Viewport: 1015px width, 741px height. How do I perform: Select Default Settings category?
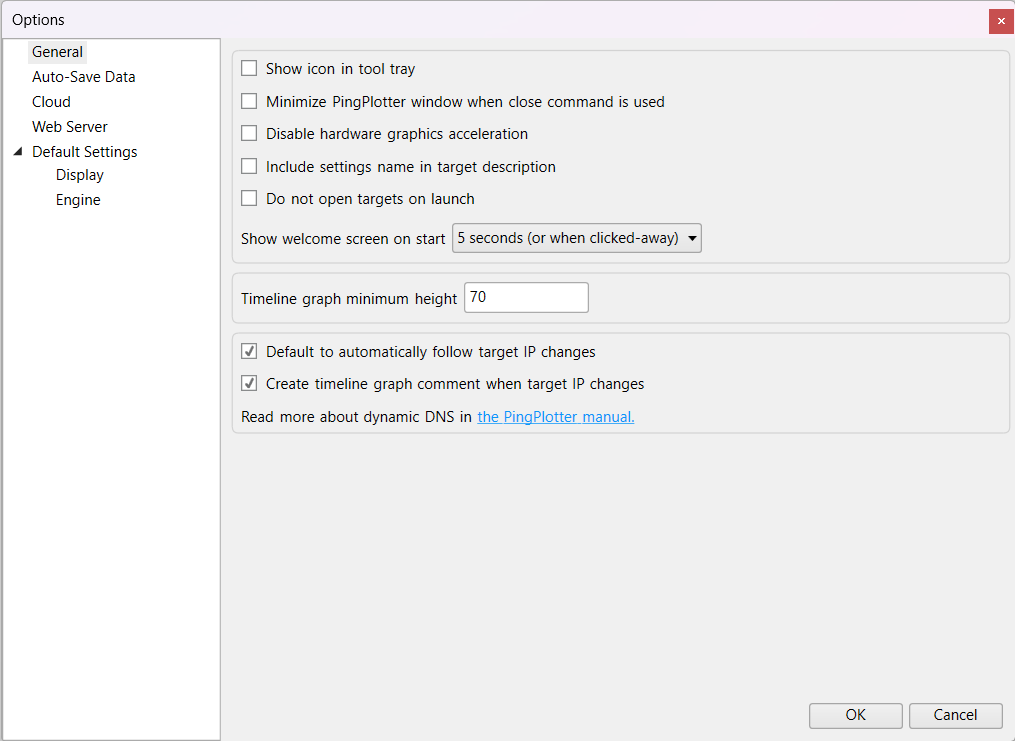[x=85, y=152]
